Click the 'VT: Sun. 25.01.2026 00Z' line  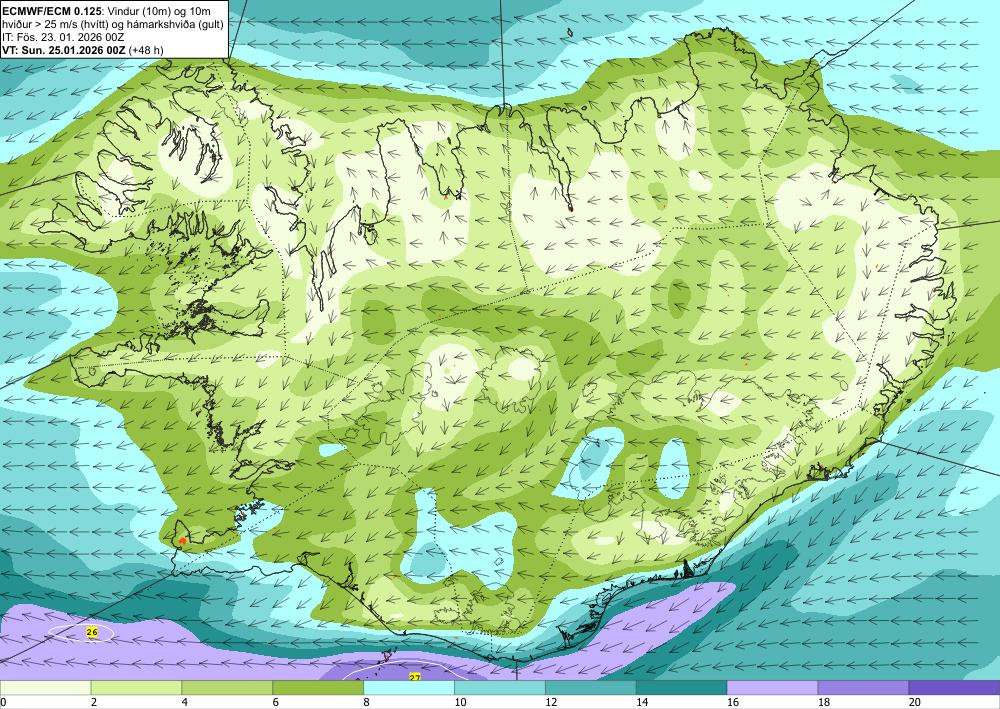click(64, 50)
